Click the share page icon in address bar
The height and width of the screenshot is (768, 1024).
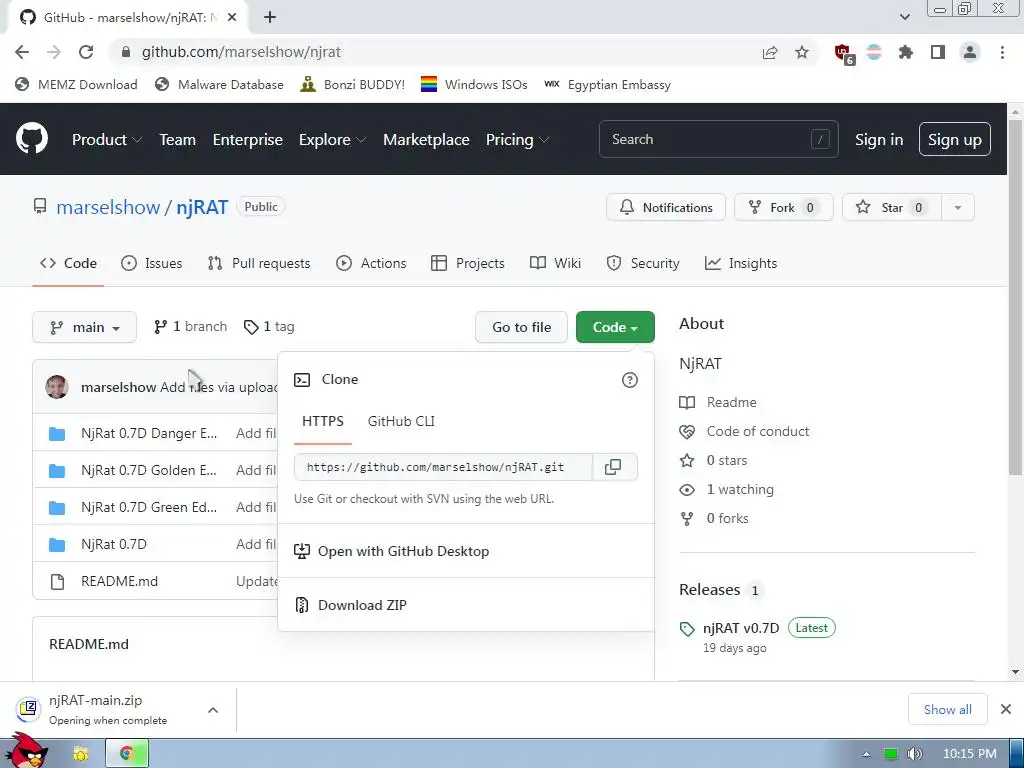point(770,52)
